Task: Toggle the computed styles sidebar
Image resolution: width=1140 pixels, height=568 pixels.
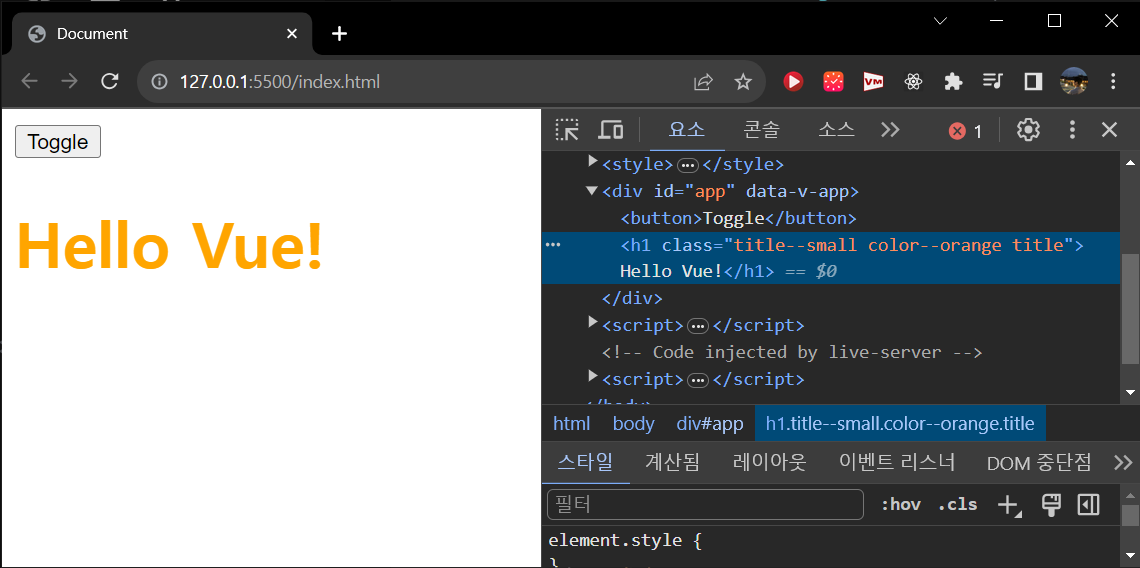Action: (1088, 505)
